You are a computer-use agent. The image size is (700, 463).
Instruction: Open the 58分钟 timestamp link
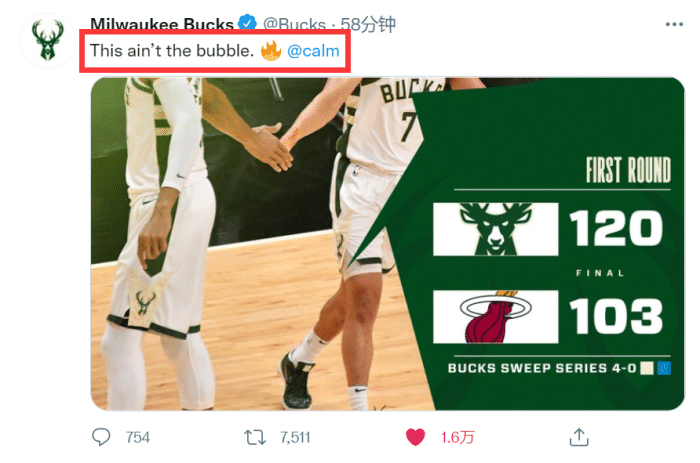[x=353, y=23]
